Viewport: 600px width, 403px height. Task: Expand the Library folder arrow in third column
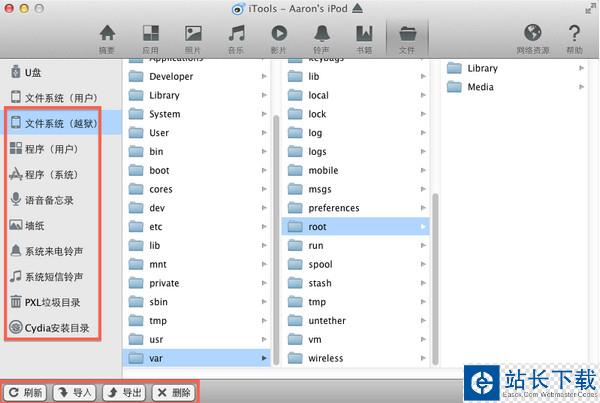pyautogui.click(x=582, y=68)
